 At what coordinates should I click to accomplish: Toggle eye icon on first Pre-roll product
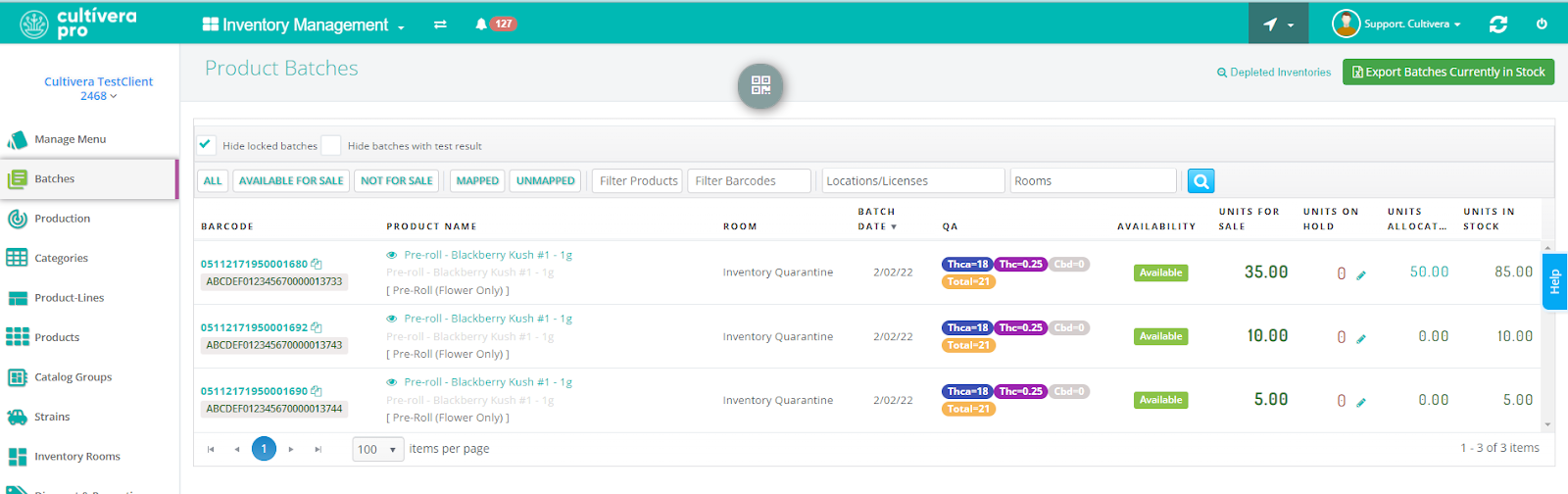(x=392, y=255)
